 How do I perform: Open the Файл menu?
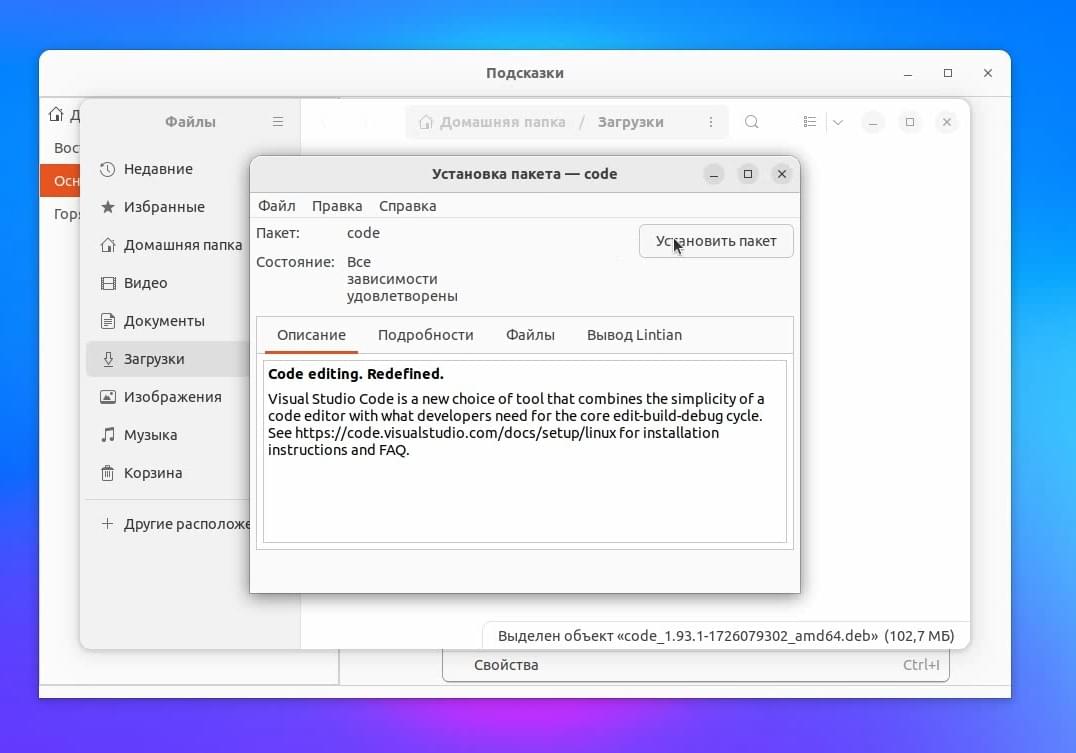tap(277, 206)
